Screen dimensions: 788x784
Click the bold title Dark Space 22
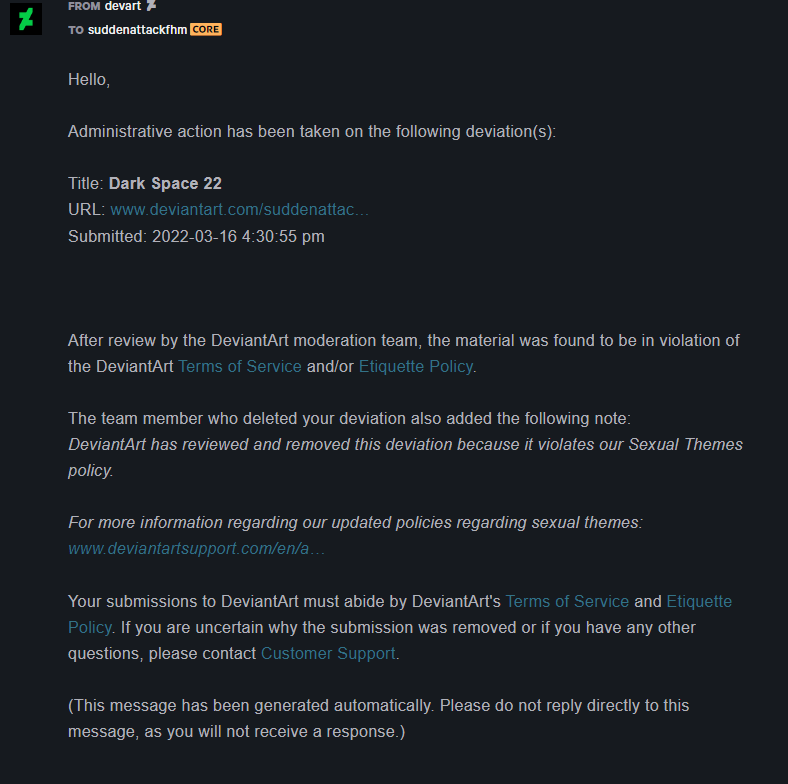(x=165, y=183)
